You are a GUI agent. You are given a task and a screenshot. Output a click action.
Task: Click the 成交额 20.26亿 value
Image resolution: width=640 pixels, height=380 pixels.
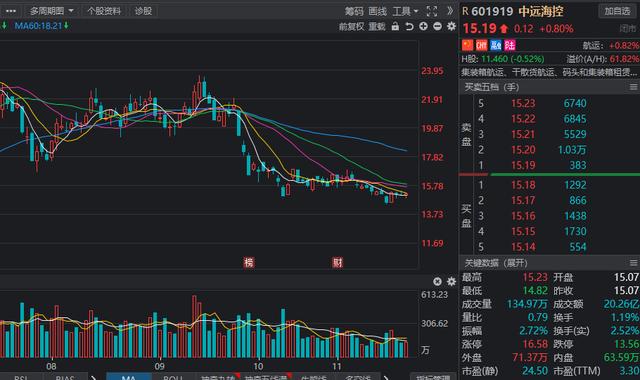tap(621, 304)
